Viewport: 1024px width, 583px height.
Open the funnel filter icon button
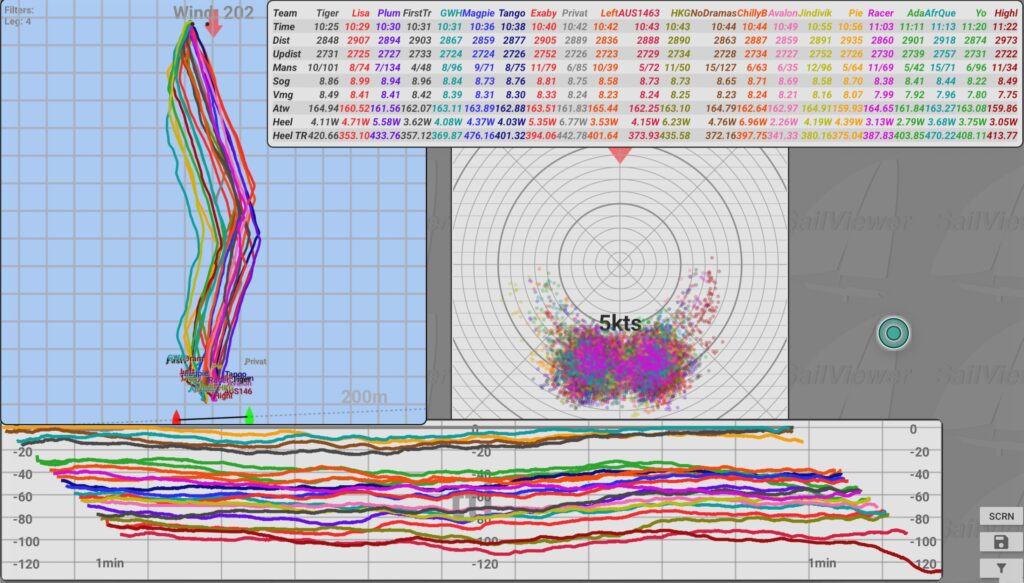click(1000, 568)
